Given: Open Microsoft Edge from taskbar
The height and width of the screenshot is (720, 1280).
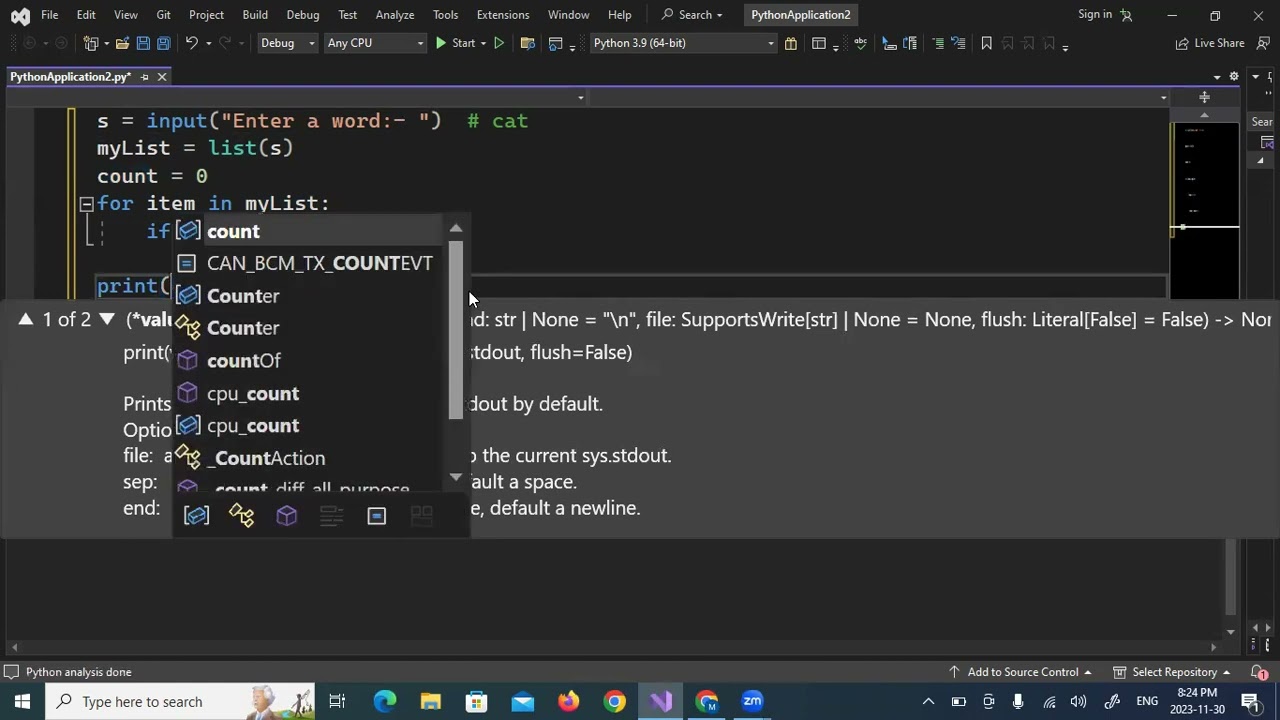Looking at the screenshot, I should click(385, 701).
